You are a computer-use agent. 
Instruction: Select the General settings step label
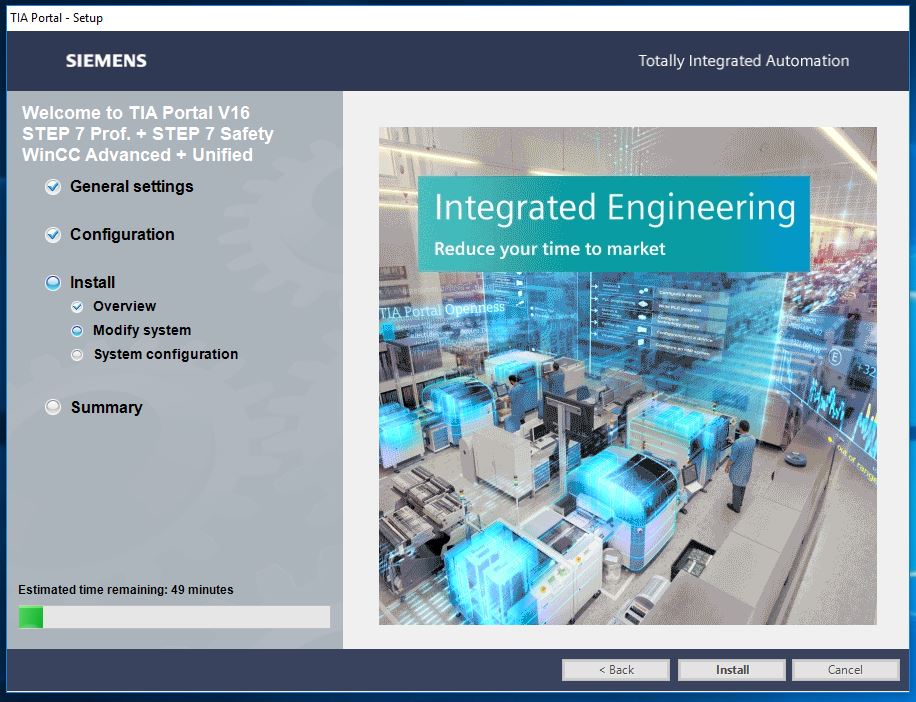pyautogui.click(x=131, y=187)
